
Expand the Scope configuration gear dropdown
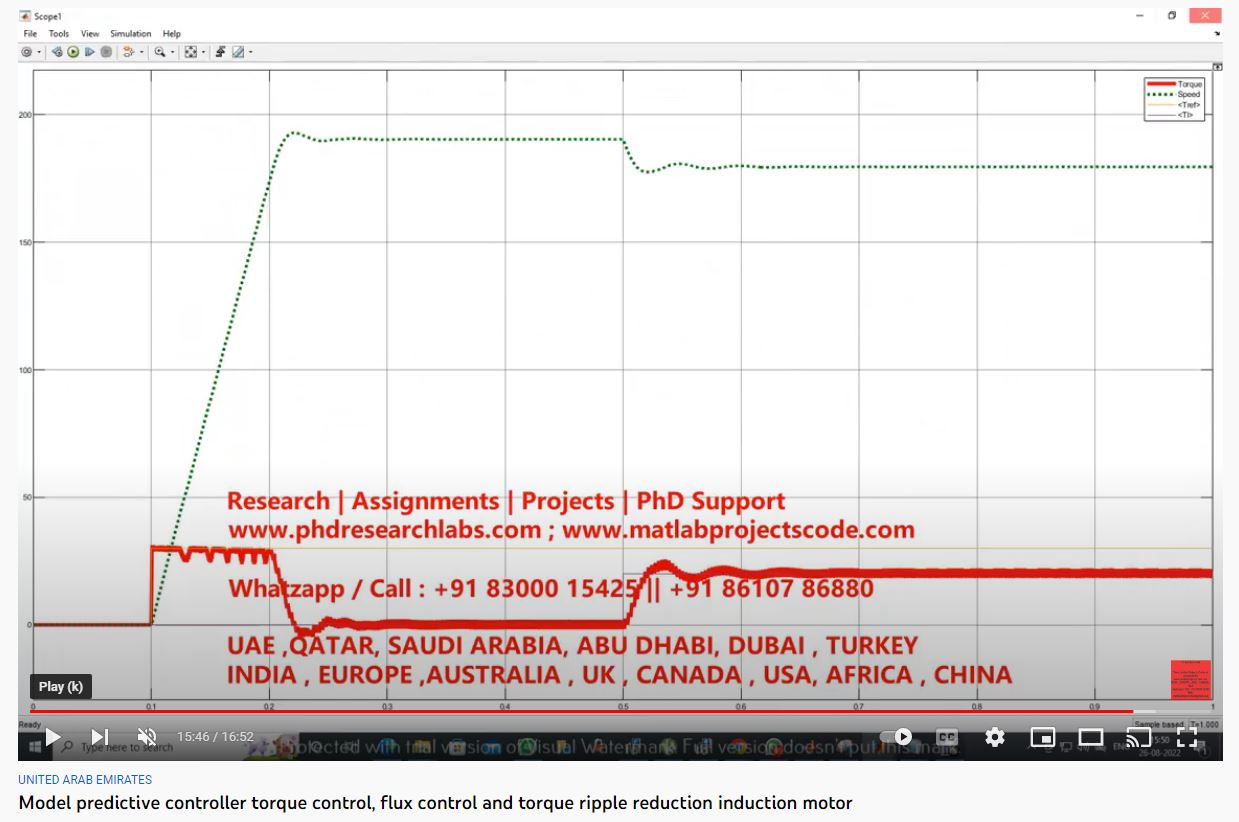point(39,52)
